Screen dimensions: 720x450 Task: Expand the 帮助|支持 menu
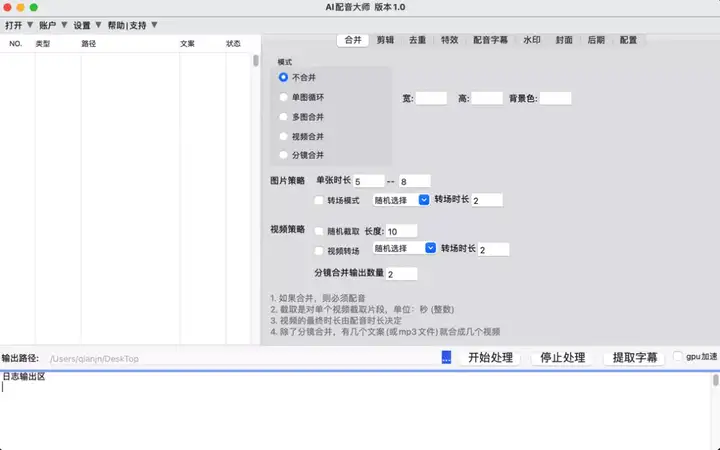133,25
